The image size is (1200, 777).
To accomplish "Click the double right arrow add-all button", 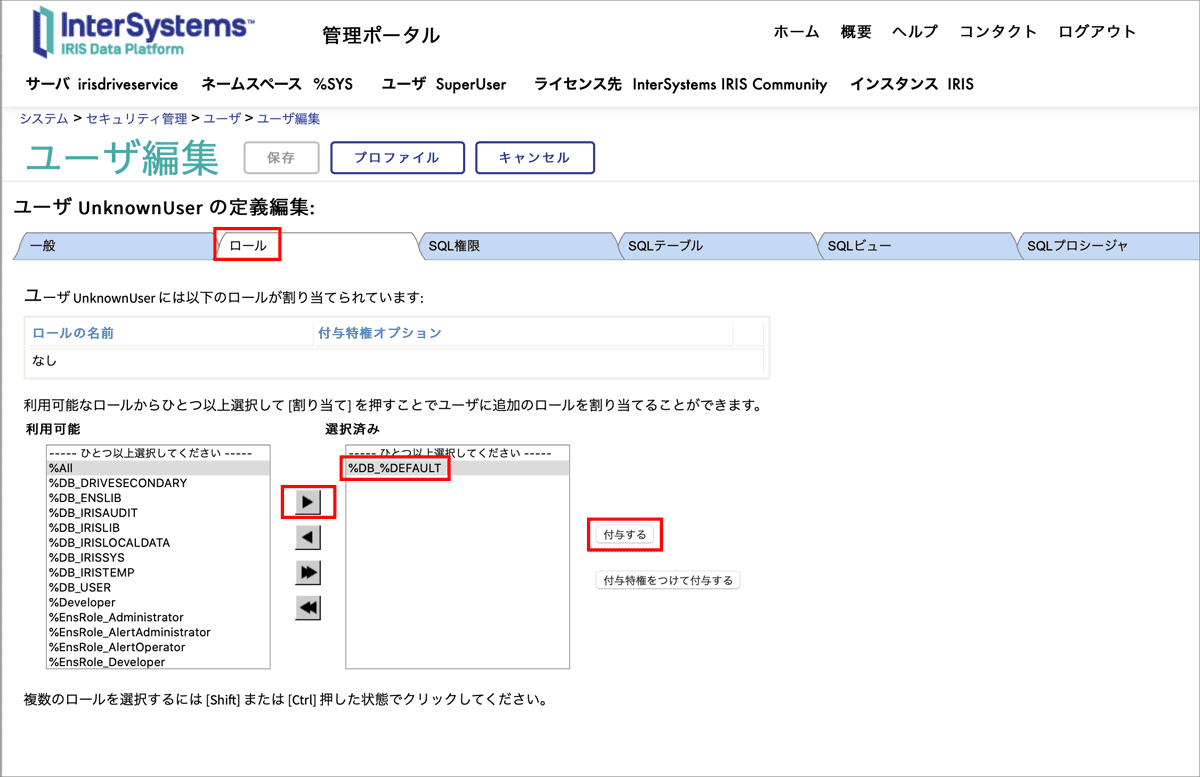I will click(308, 572).
